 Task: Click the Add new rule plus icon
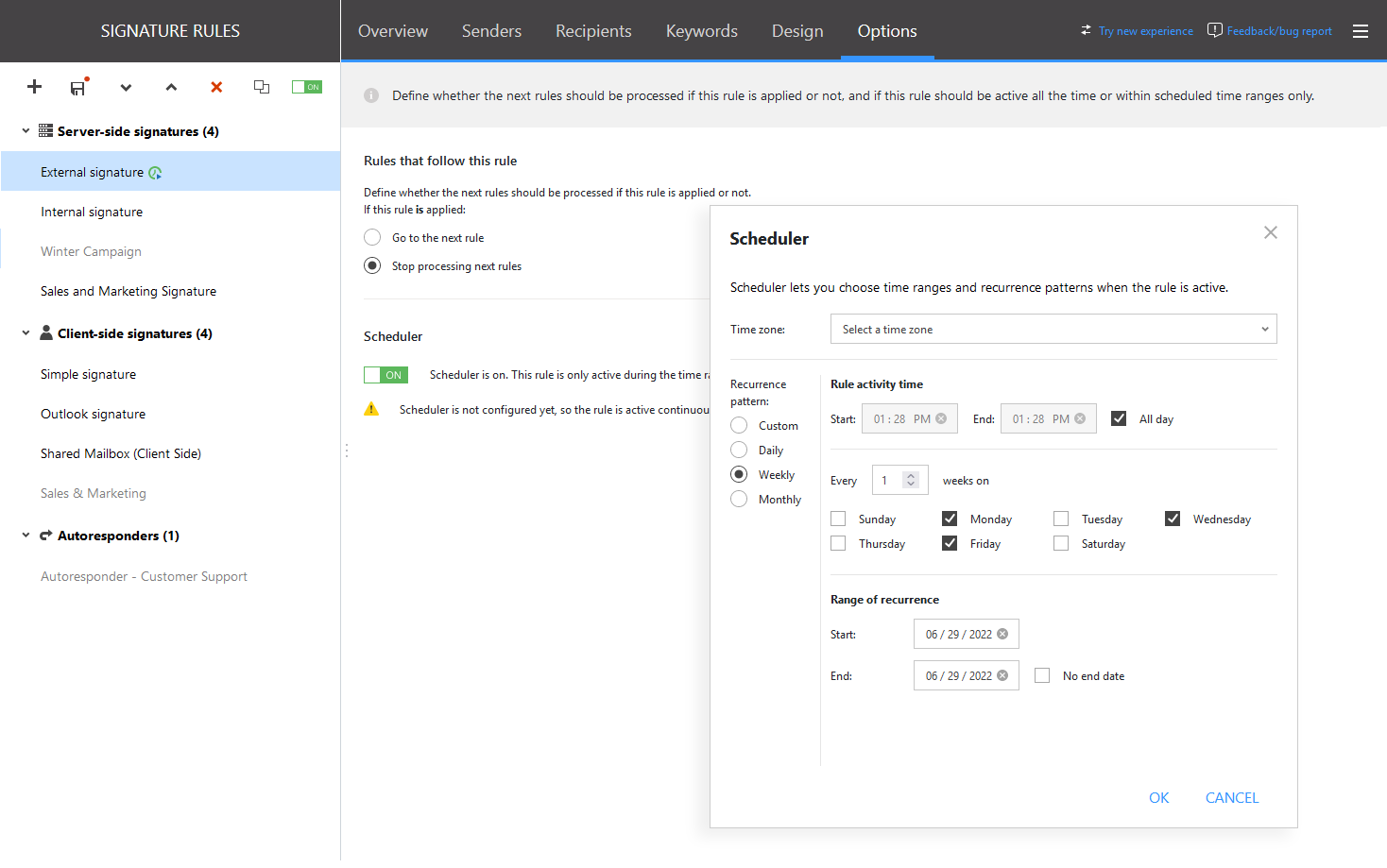[34, 87]
